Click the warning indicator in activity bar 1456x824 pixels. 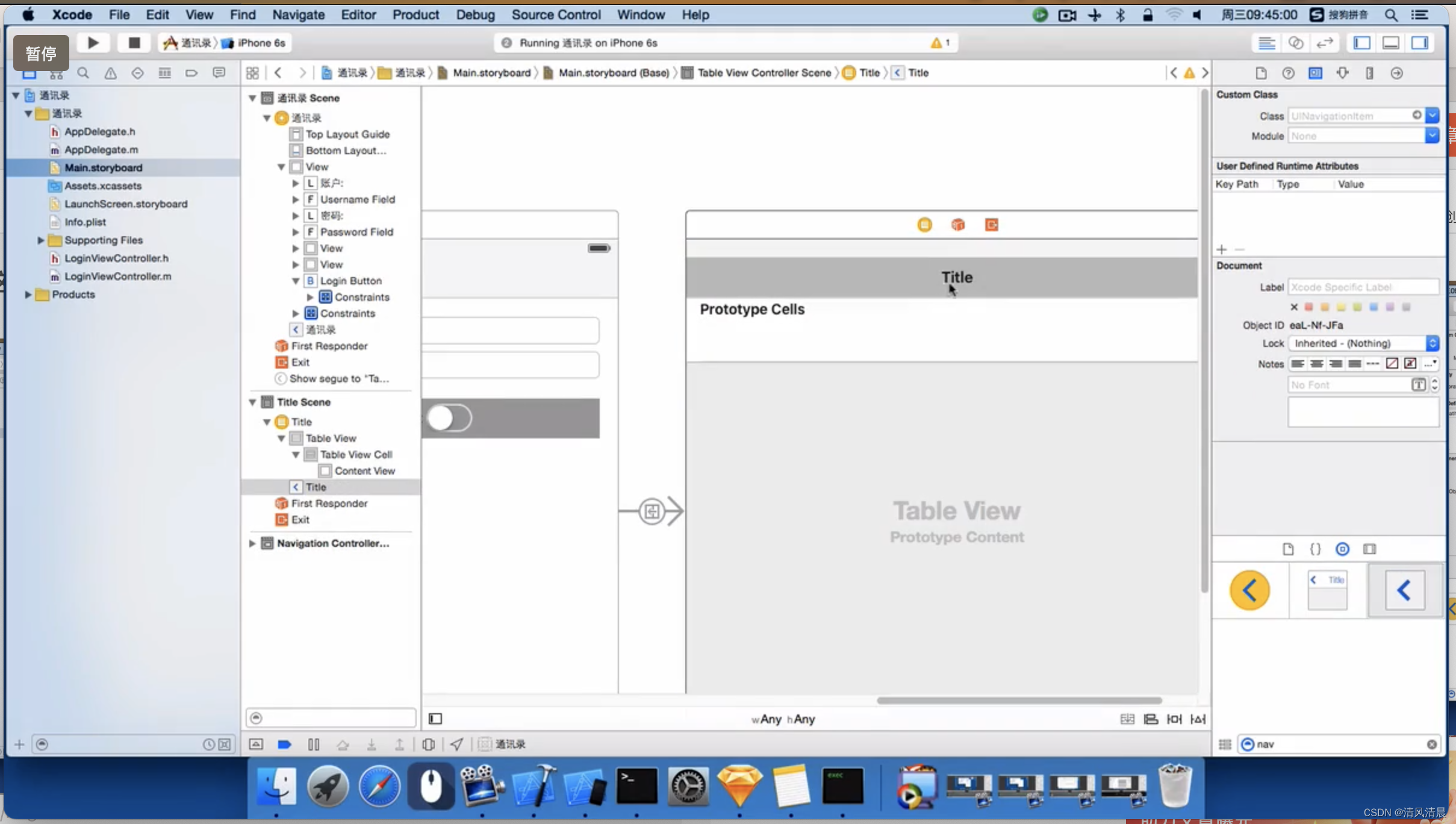point(940,43)
